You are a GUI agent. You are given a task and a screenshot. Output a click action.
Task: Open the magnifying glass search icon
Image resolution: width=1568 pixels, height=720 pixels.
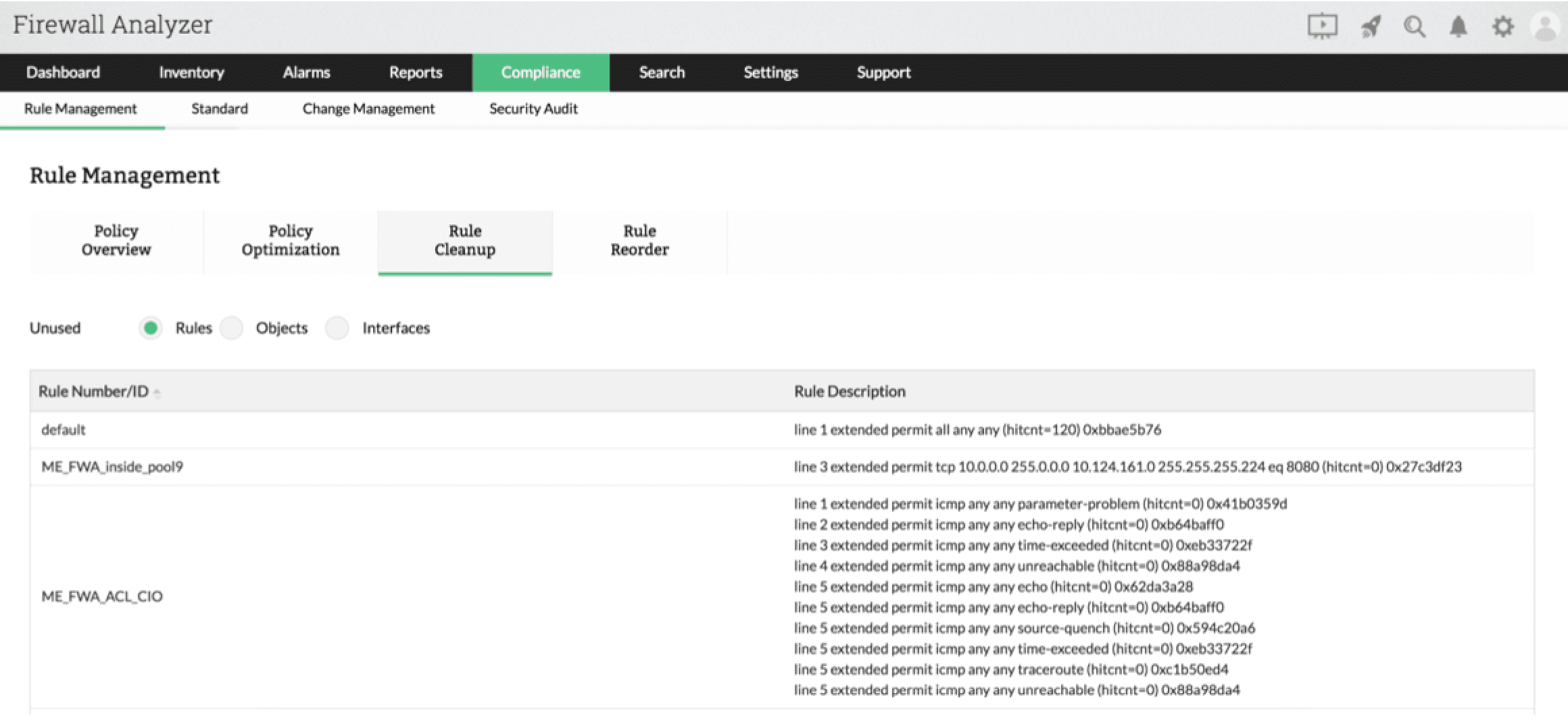pos(1414,26)
